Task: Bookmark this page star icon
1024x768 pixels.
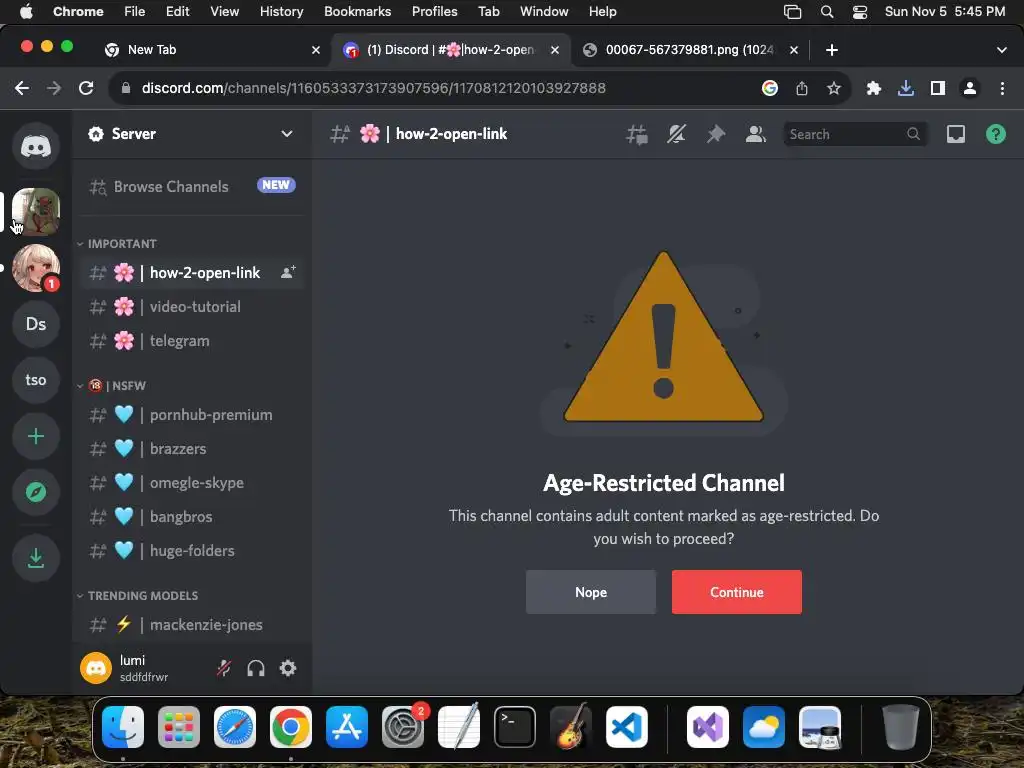Action: pos(834,88)
